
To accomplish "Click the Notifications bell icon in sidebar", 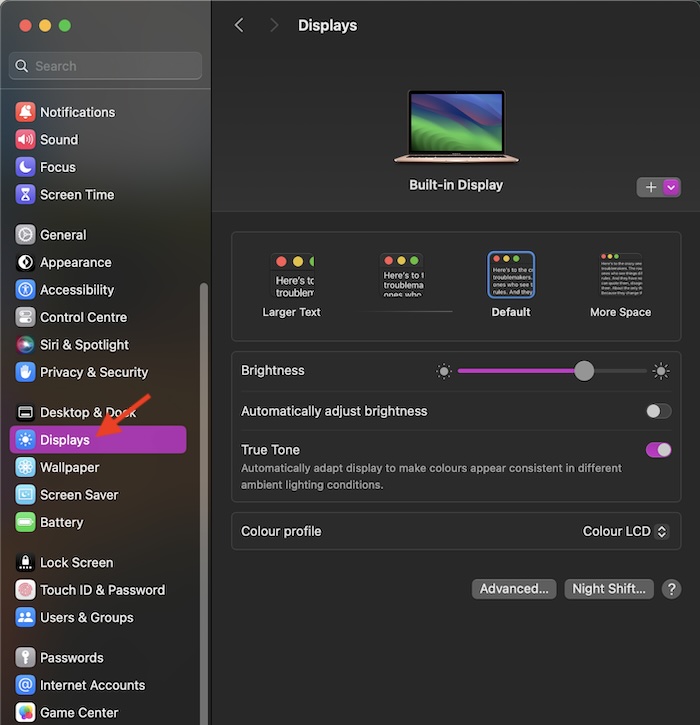I will pos(25,112).
